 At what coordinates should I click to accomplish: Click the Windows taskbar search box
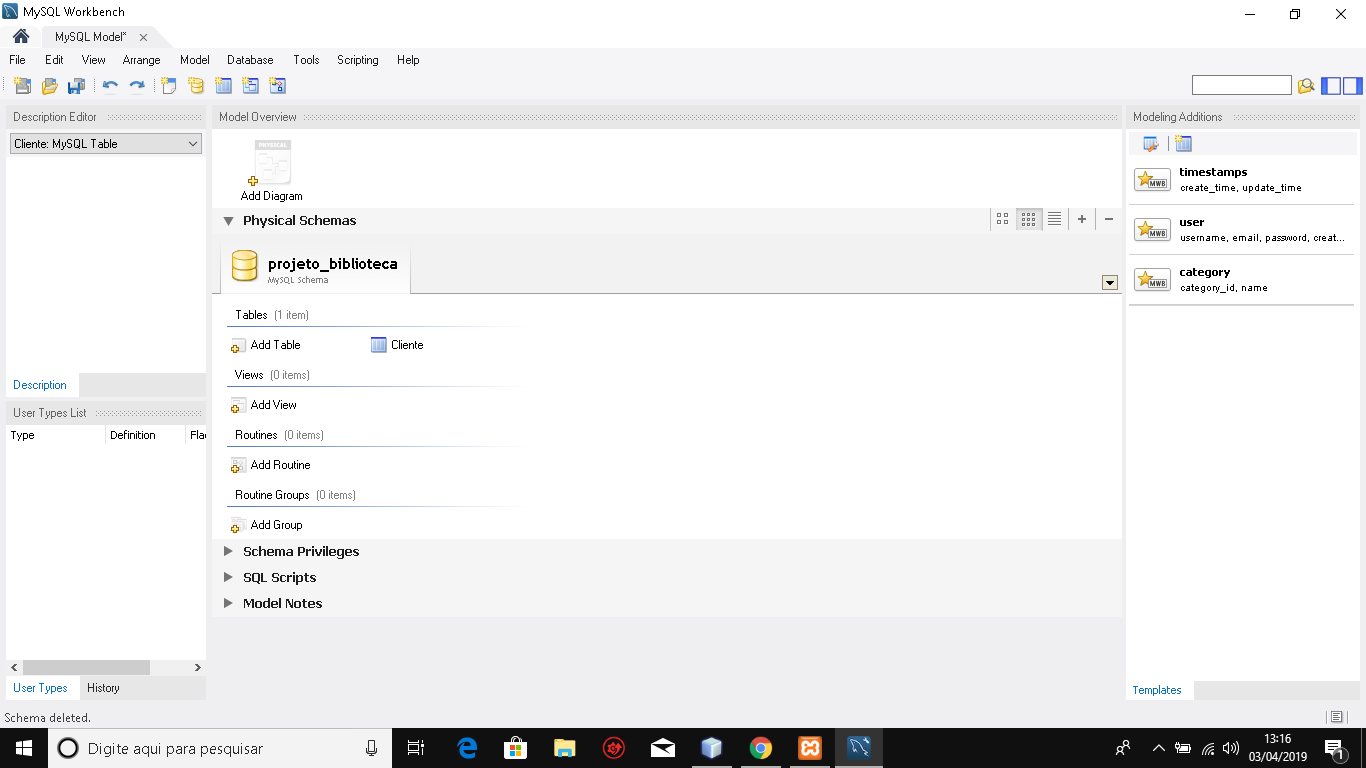pyautogui.click(x=220, y=748)
